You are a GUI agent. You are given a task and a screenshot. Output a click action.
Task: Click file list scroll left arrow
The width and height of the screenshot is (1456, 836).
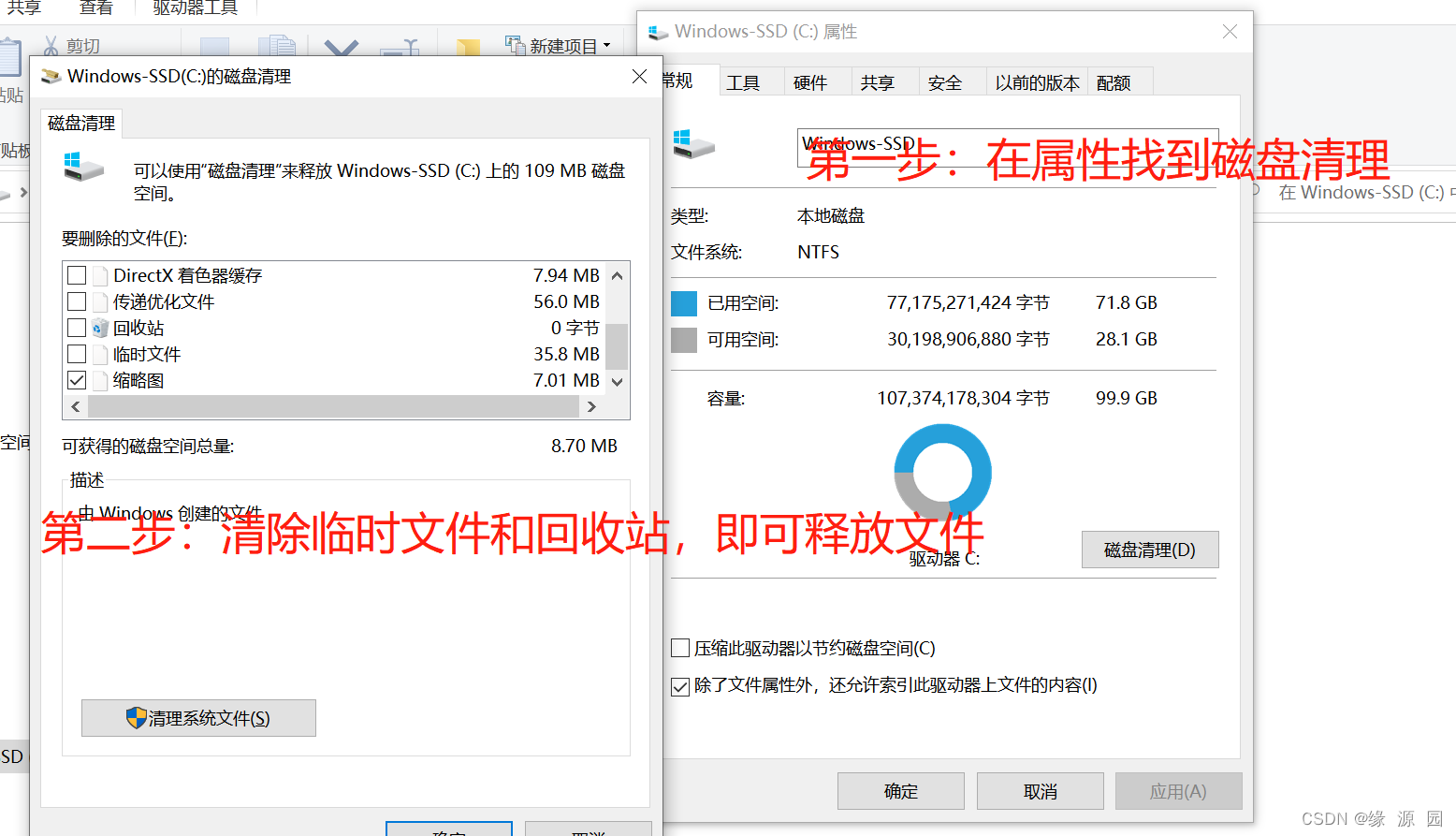click(76, 406)
